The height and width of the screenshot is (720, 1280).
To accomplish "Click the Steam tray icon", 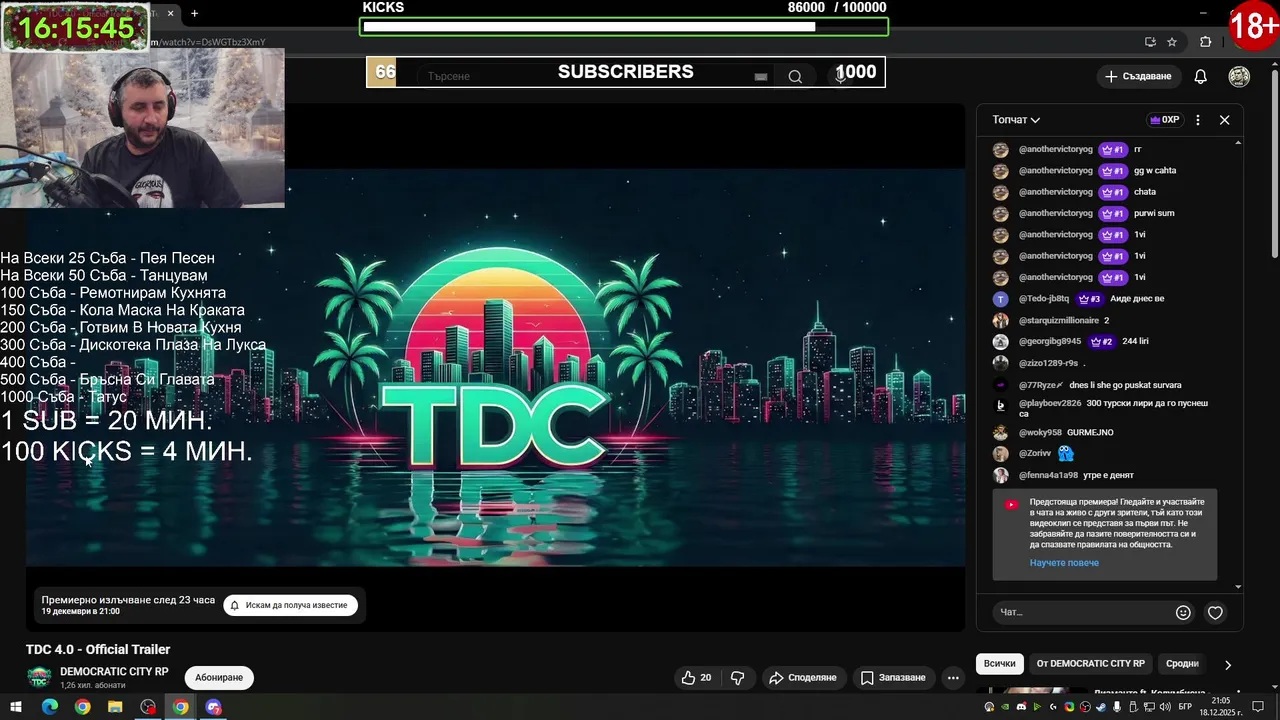I will (x=1101, y=707).
